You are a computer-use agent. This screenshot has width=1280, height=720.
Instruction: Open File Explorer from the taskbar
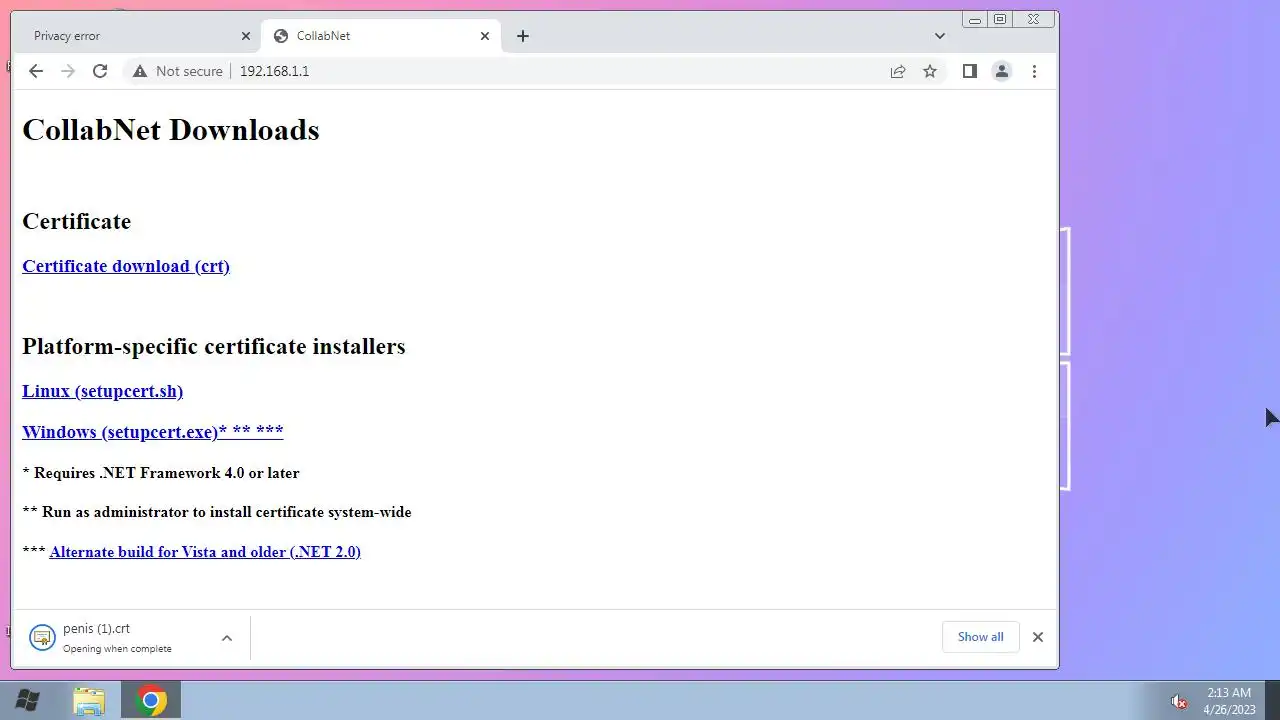[x=89, y=701]
